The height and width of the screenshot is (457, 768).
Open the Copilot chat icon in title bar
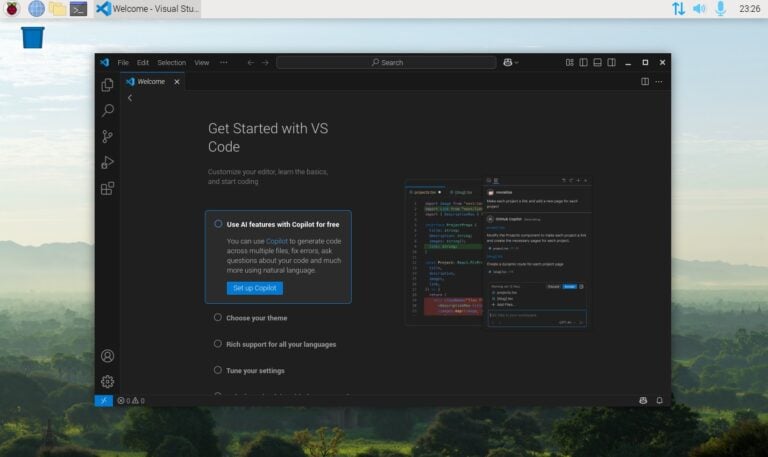(x=508, y=63)
